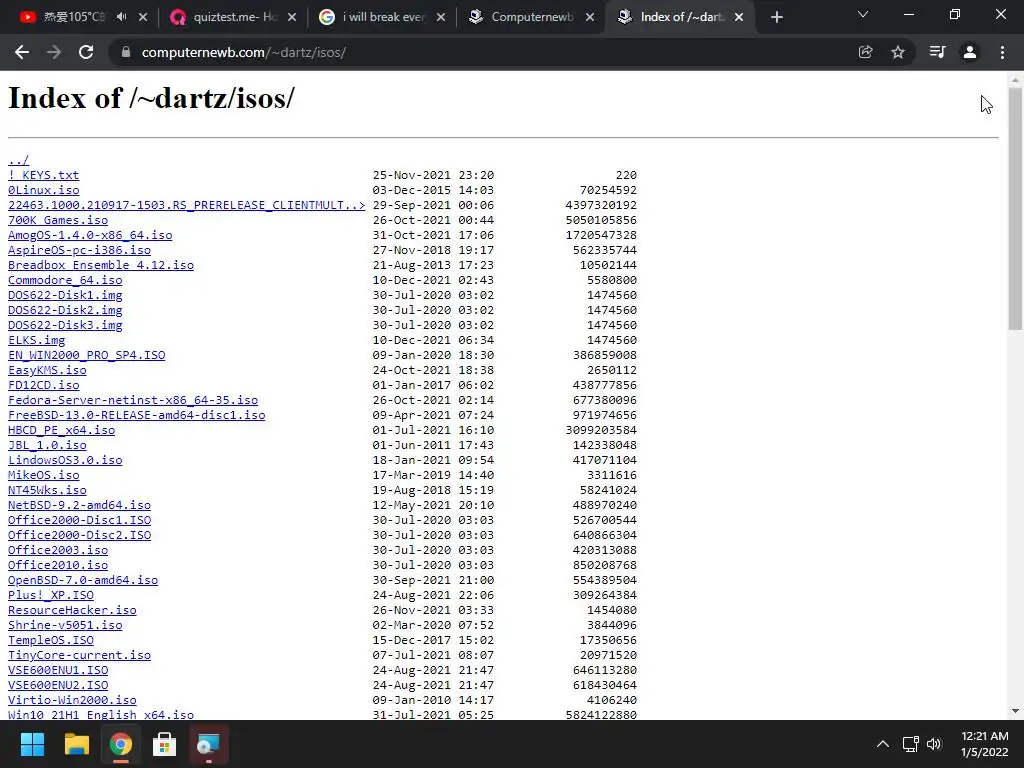Click Office2003.iso link
Image resolution: width=1024 pixels, height=768 pixels.
coord(58,551)
